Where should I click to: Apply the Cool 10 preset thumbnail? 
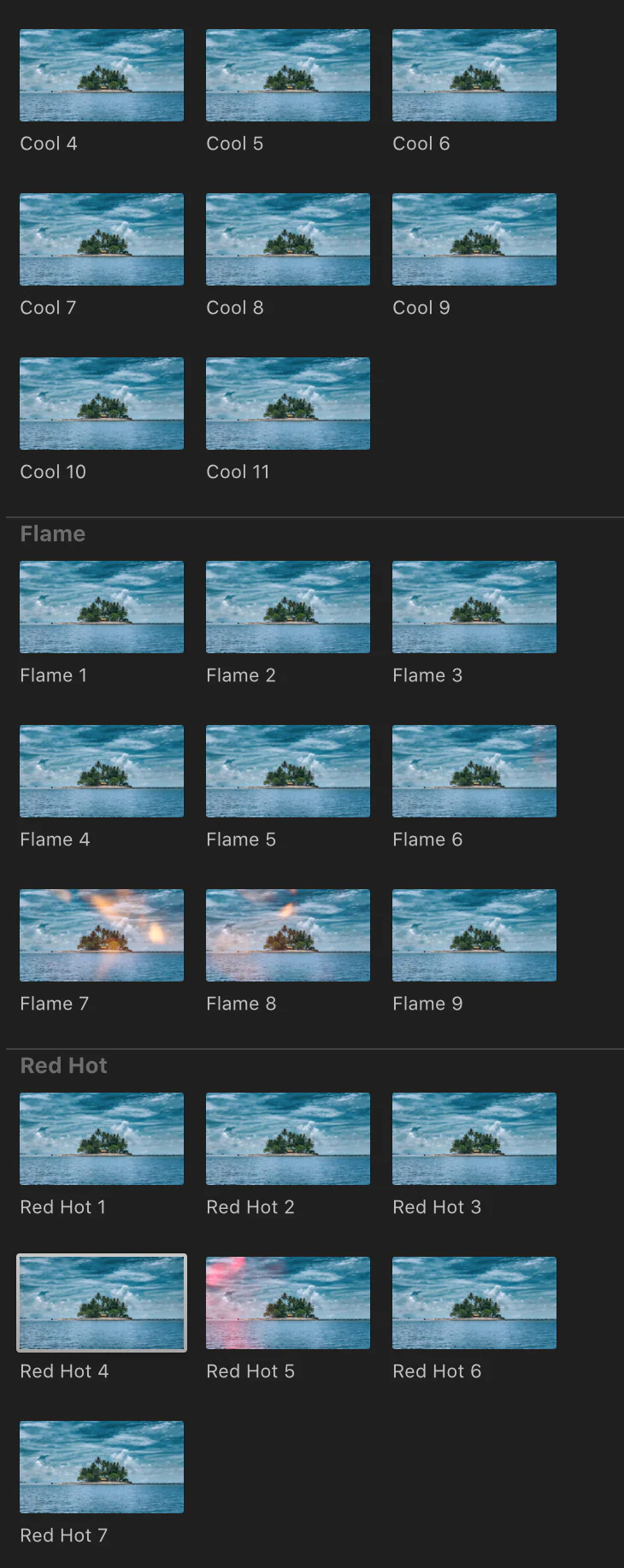point(102,404)
